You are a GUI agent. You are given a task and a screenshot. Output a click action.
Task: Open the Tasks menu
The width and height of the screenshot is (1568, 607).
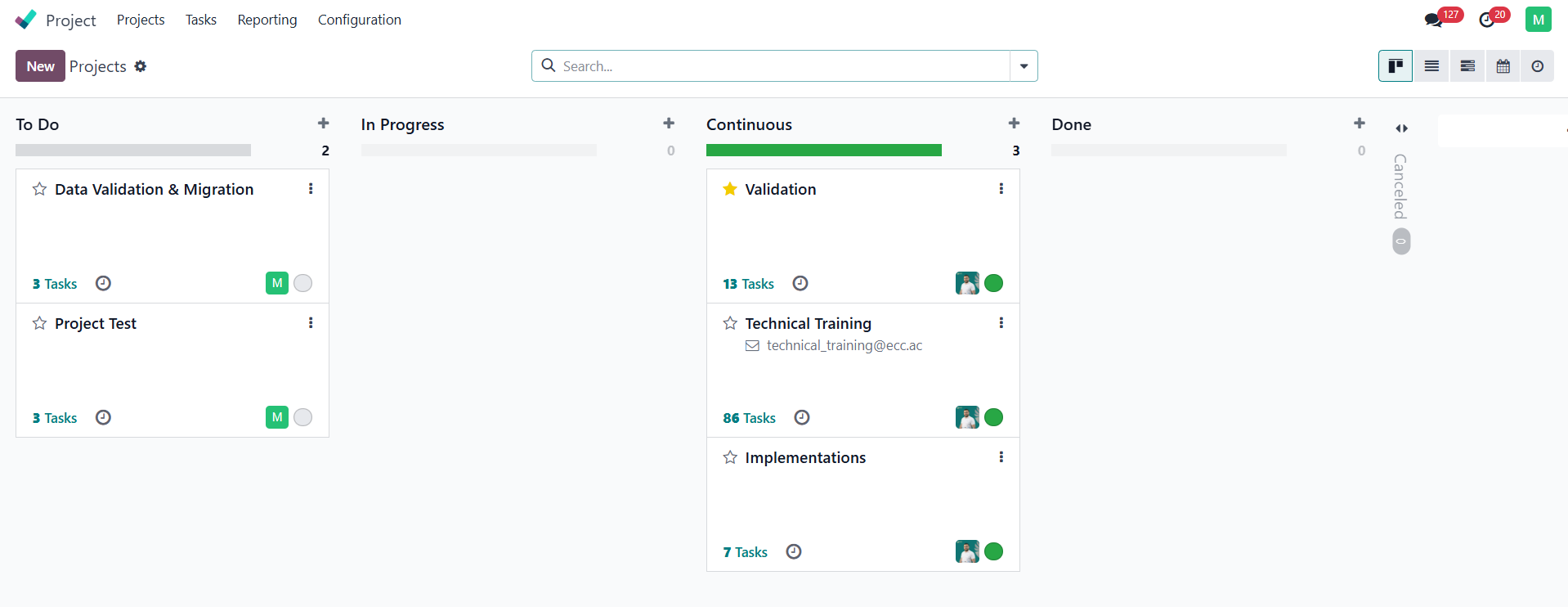[201, 20]
